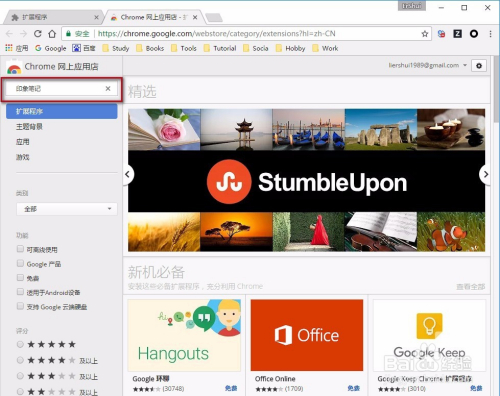Close the 扩展程序 tab
Image resolution: width=500 pixels, height=396 pixels.
(96, 17)
